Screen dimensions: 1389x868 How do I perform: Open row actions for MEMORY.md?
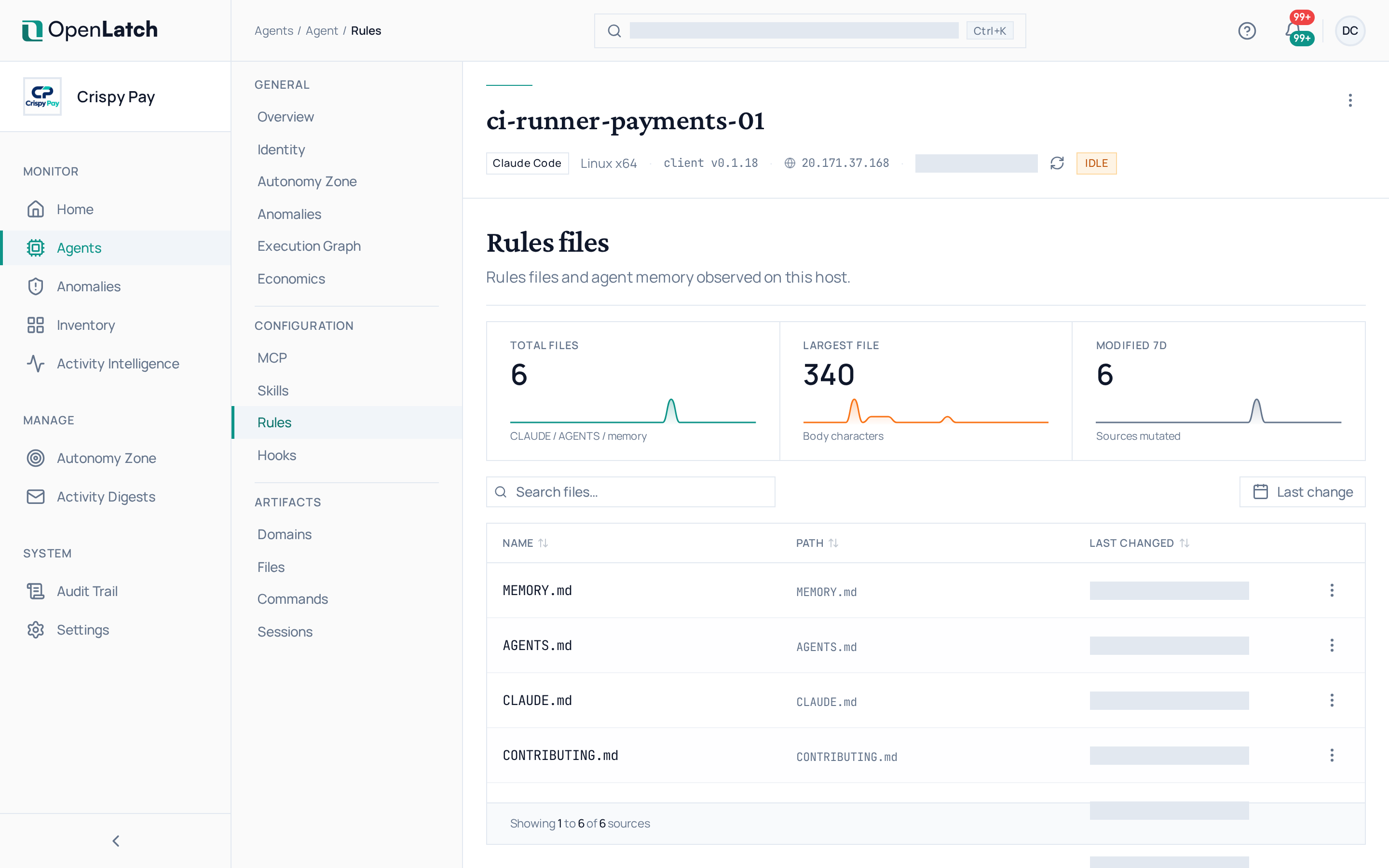point(1332,590)
